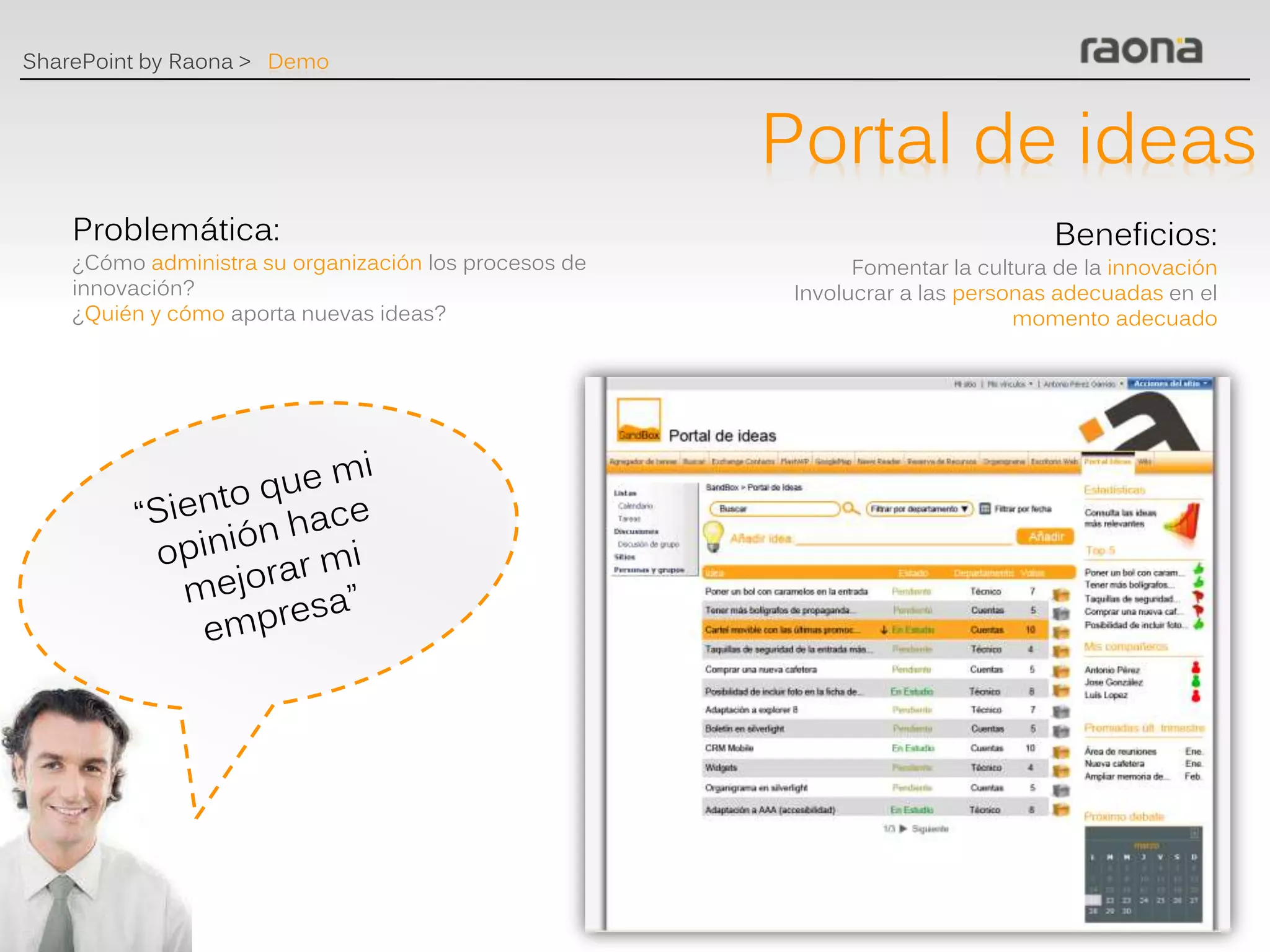This screenshot has width=1270, height=952.
Task: Click red presence icon next to Antonio Pérez
Action: click(1196, 668)
